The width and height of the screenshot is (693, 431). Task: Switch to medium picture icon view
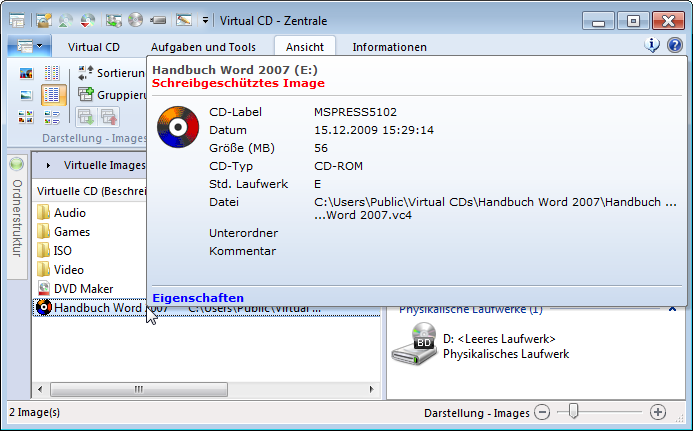[27, 95]
